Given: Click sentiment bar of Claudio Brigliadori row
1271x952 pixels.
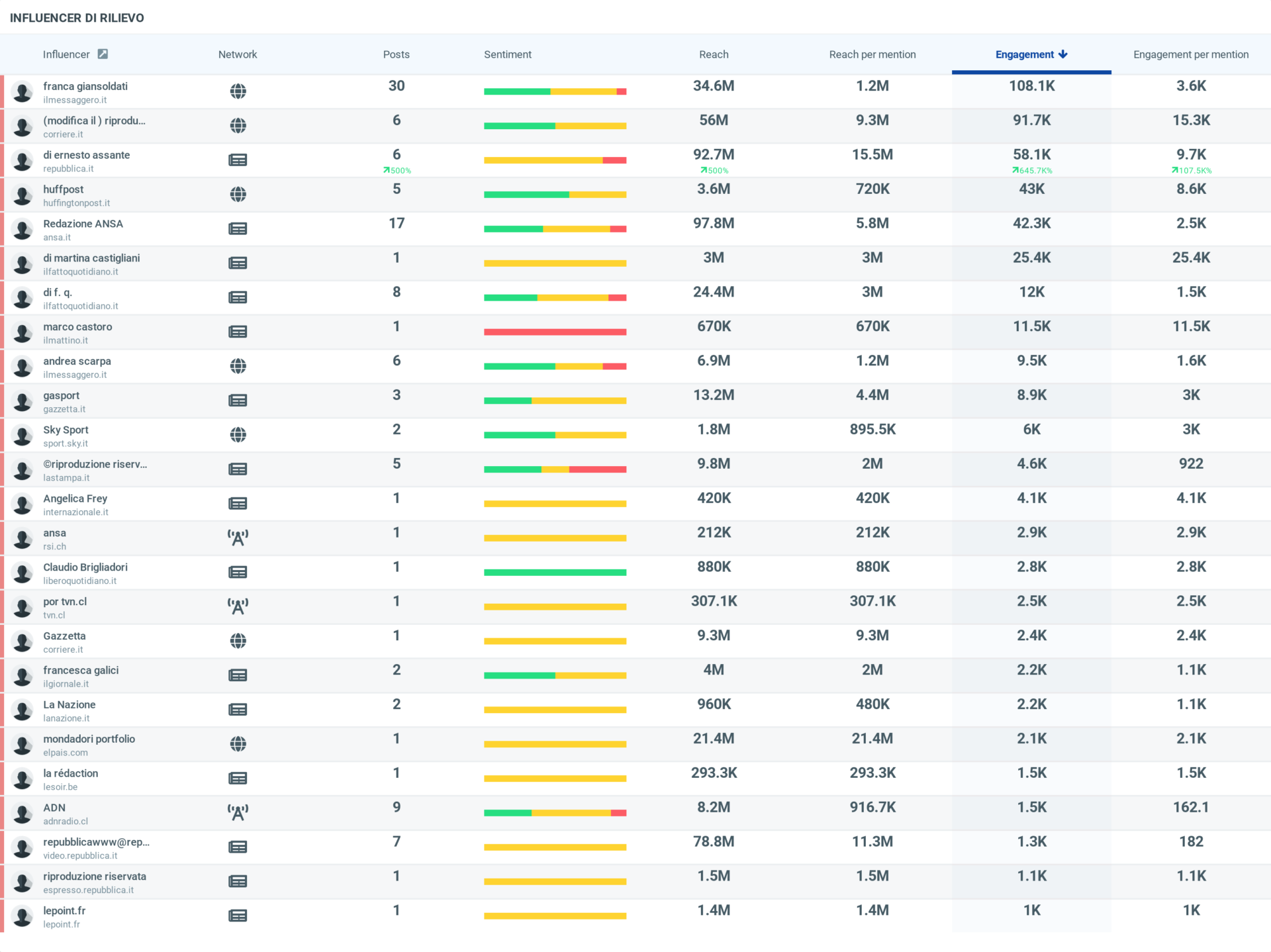Looking at the screenshot, I should point(555,573).
